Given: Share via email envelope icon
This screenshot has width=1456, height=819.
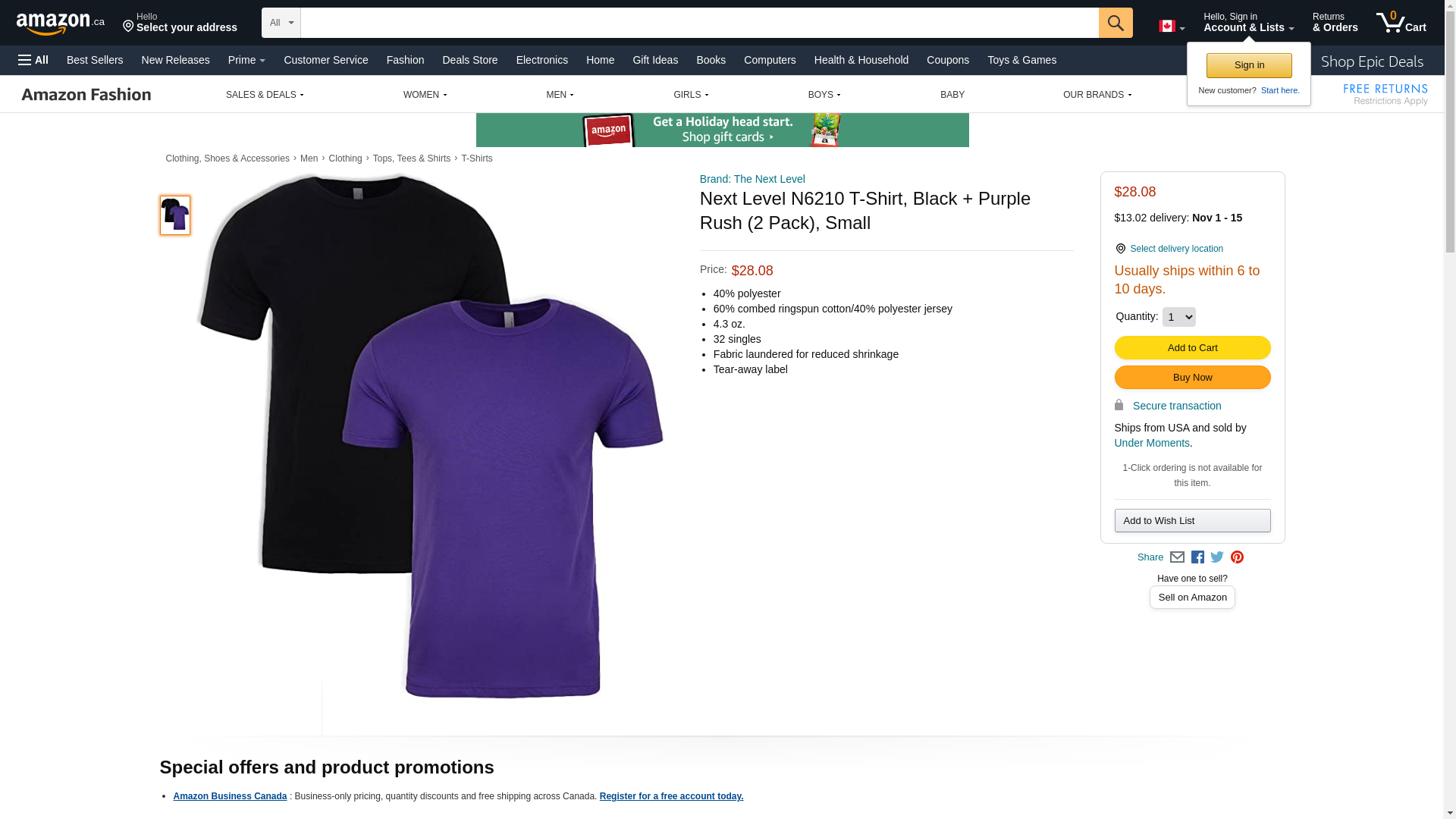Looking at the screenshot, I should point(1177,557).
